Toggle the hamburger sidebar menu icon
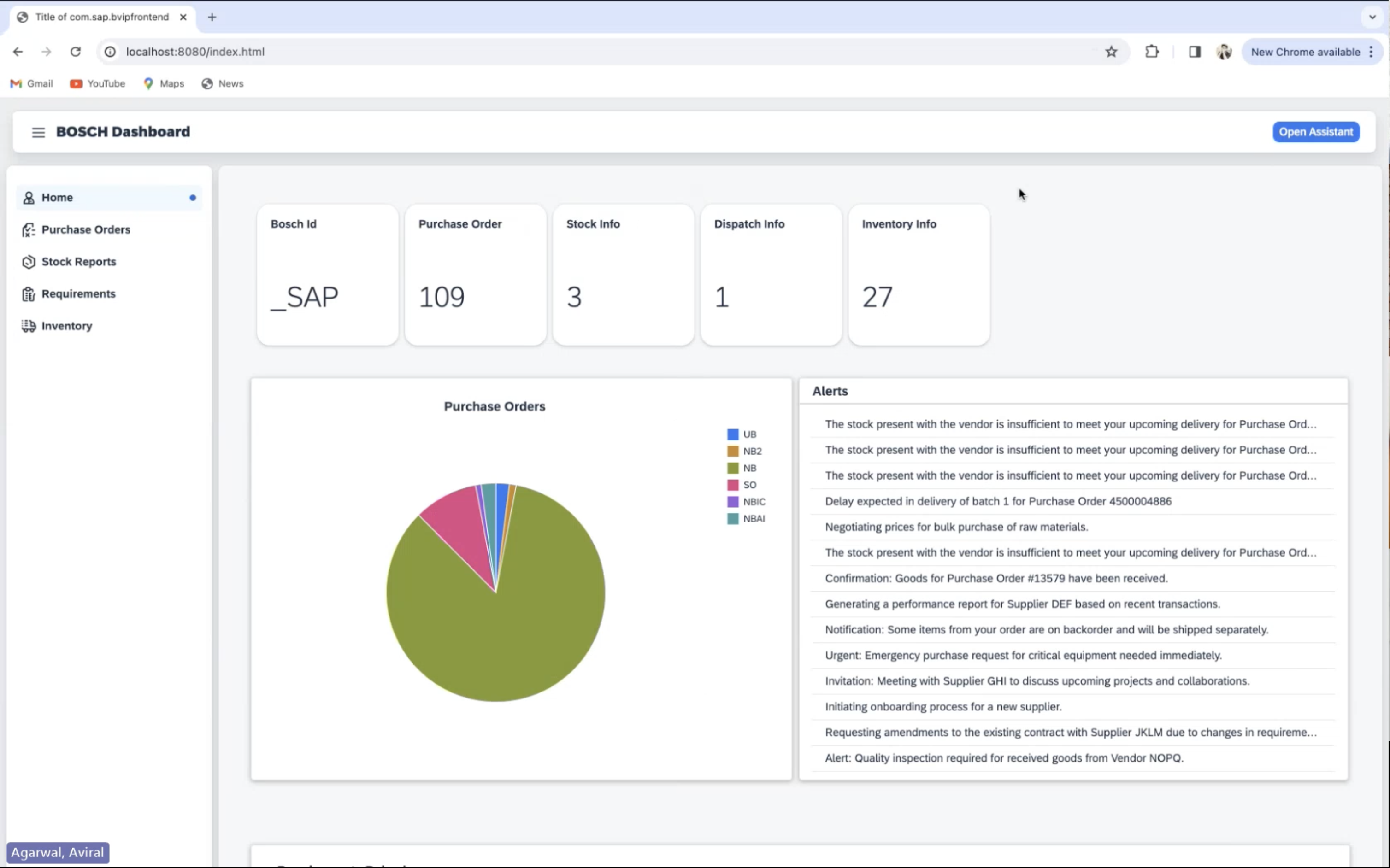The height and width of the screenshot is (868, 1390). (38, 132)
